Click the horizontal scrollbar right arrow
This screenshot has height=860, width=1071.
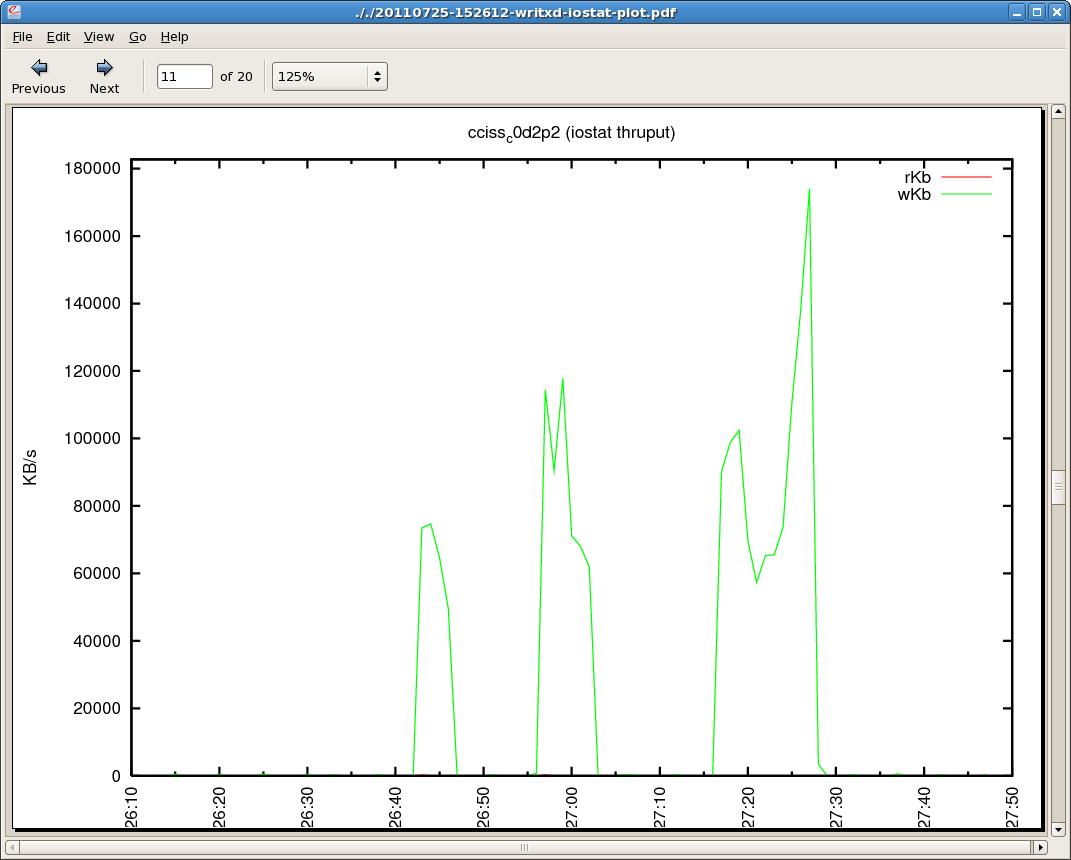point(1040,848)
